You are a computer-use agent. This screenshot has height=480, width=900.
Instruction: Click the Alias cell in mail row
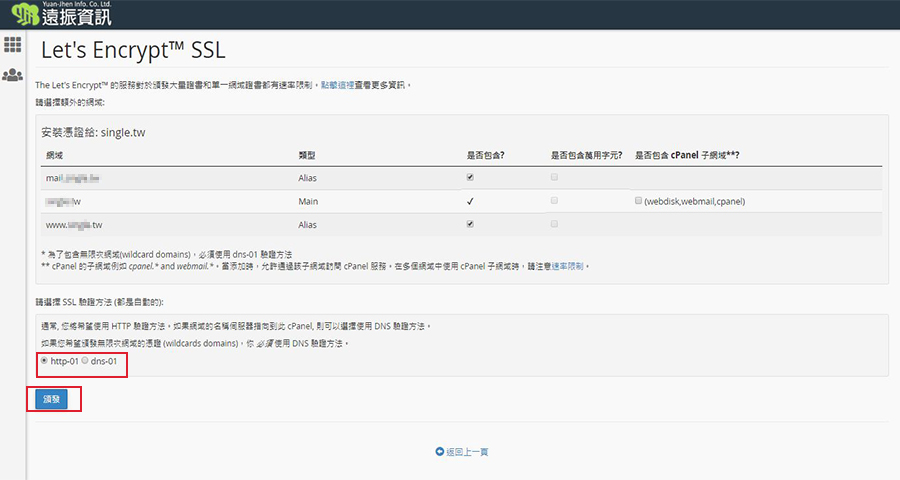coord(308,178)
